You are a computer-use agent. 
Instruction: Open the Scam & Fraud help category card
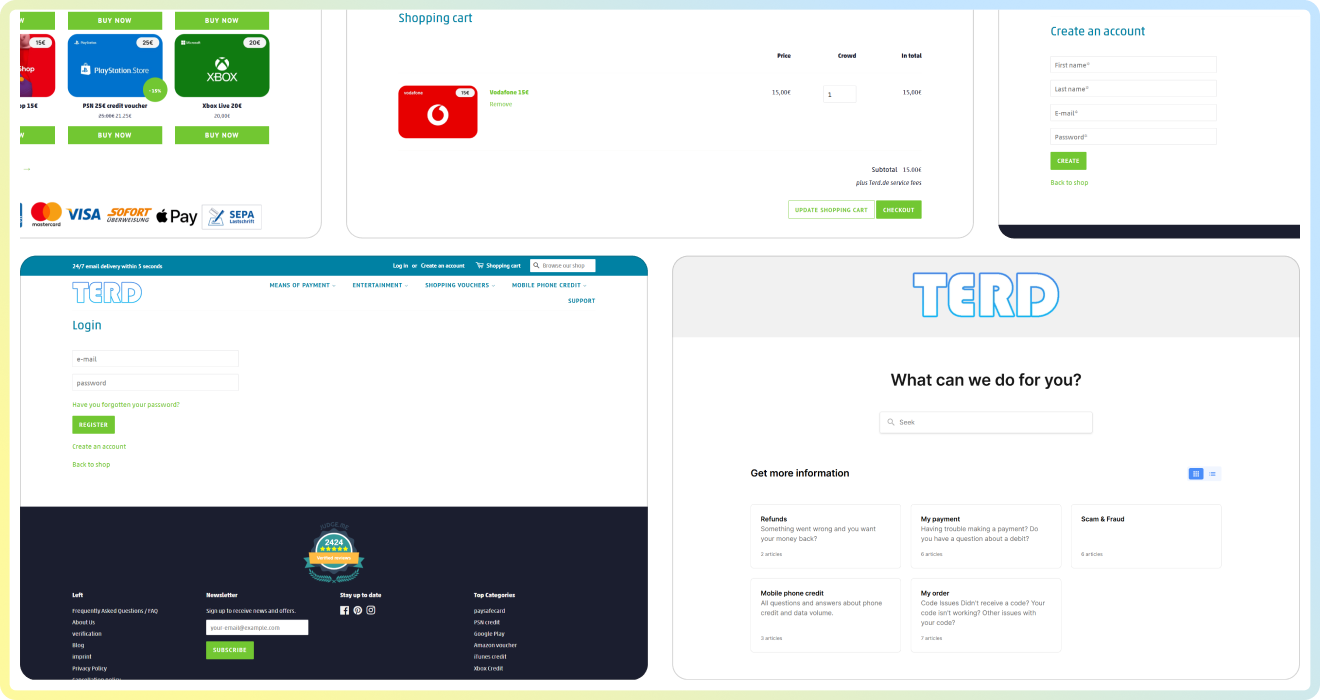[1146, 537]
